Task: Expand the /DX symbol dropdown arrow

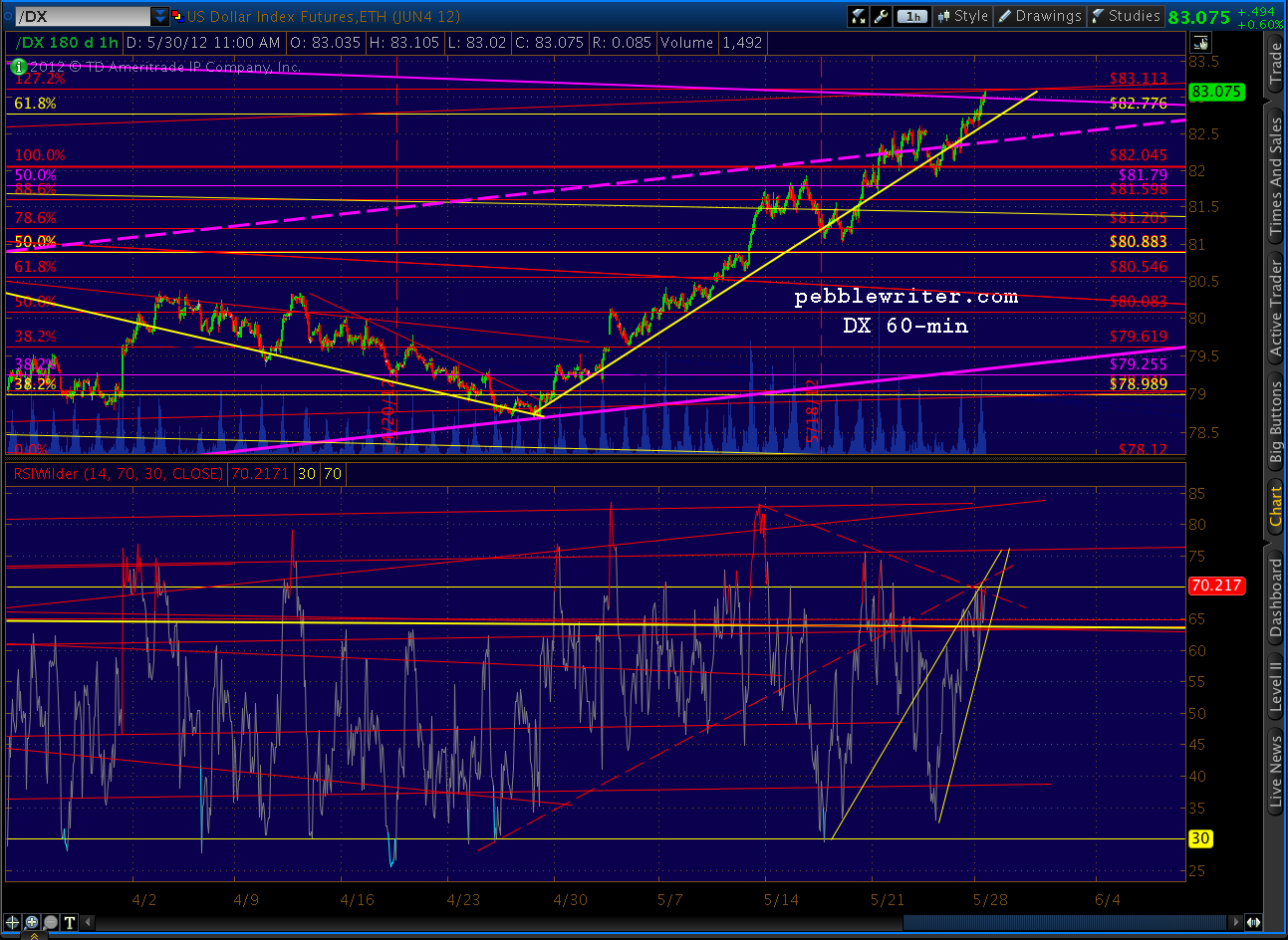Action: tap(159, 16)
